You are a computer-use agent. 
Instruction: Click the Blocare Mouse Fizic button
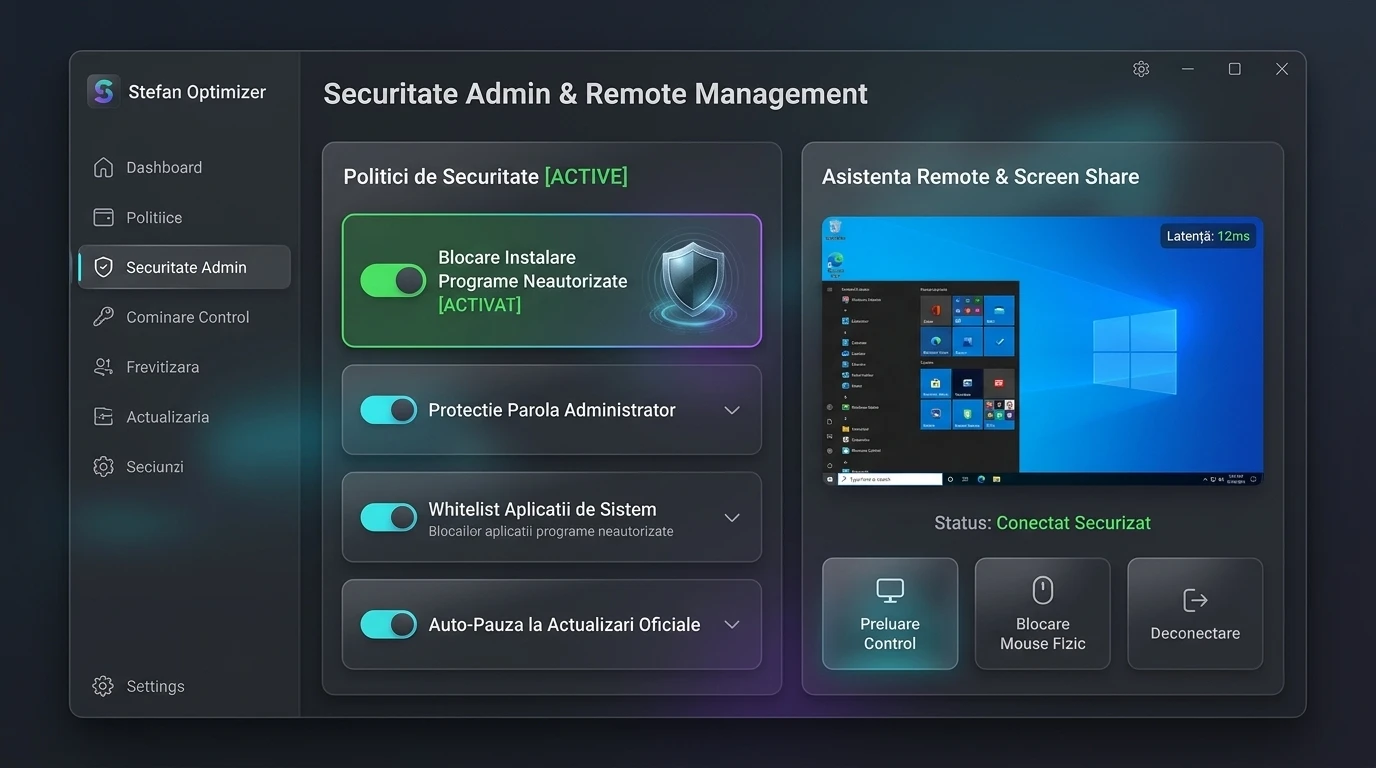[1043, 614]
